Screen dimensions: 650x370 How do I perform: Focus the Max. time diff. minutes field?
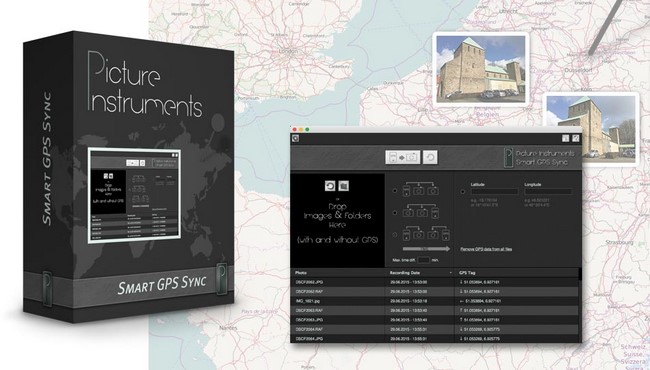(423, 260)
